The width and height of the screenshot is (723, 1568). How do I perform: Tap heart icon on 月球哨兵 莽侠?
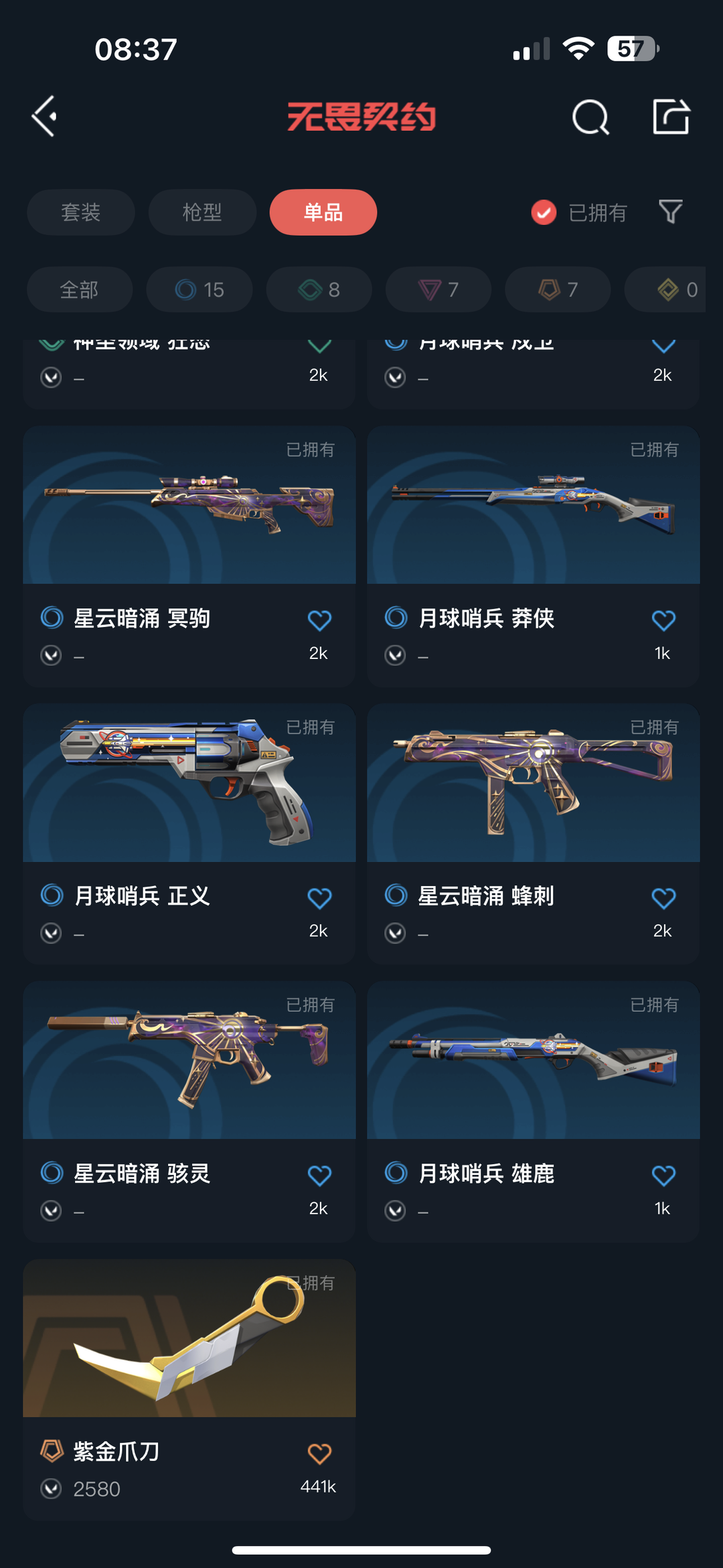(663, 620)
